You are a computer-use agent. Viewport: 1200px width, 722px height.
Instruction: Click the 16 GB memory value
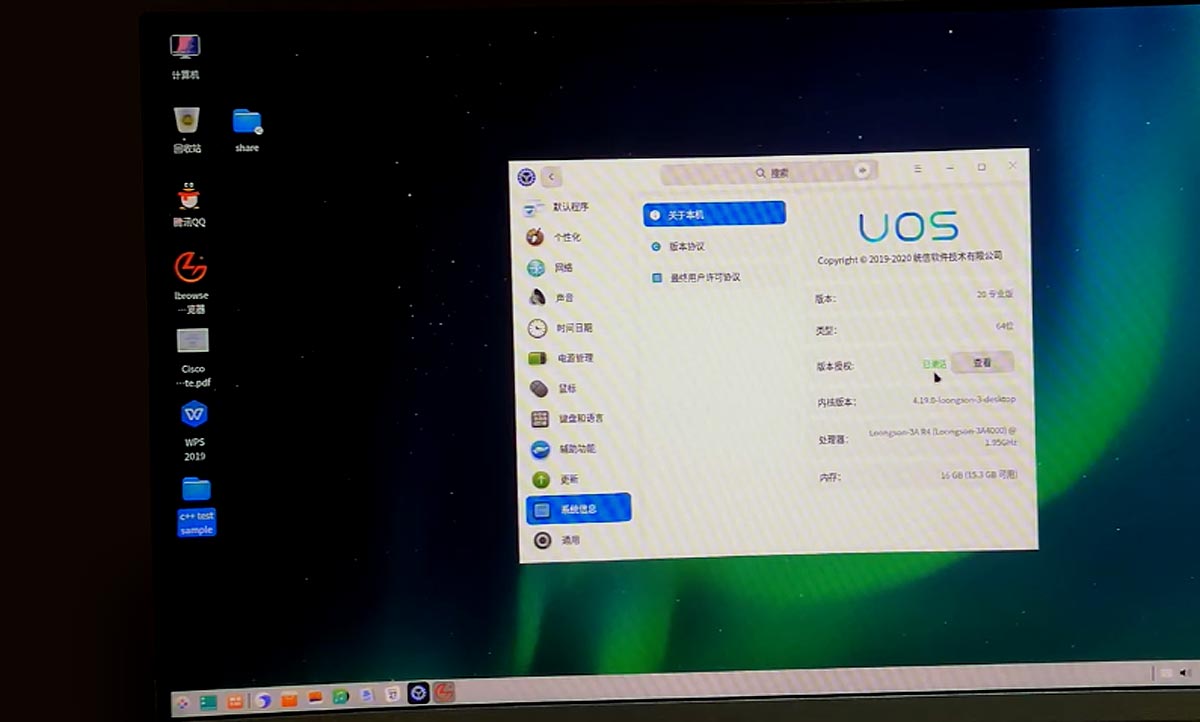[979, 475]
